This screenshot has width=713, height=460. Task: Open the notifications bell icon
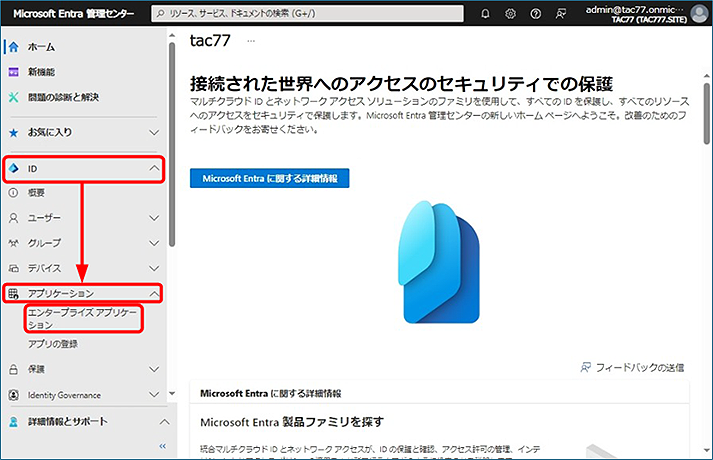tap(485, 14)
